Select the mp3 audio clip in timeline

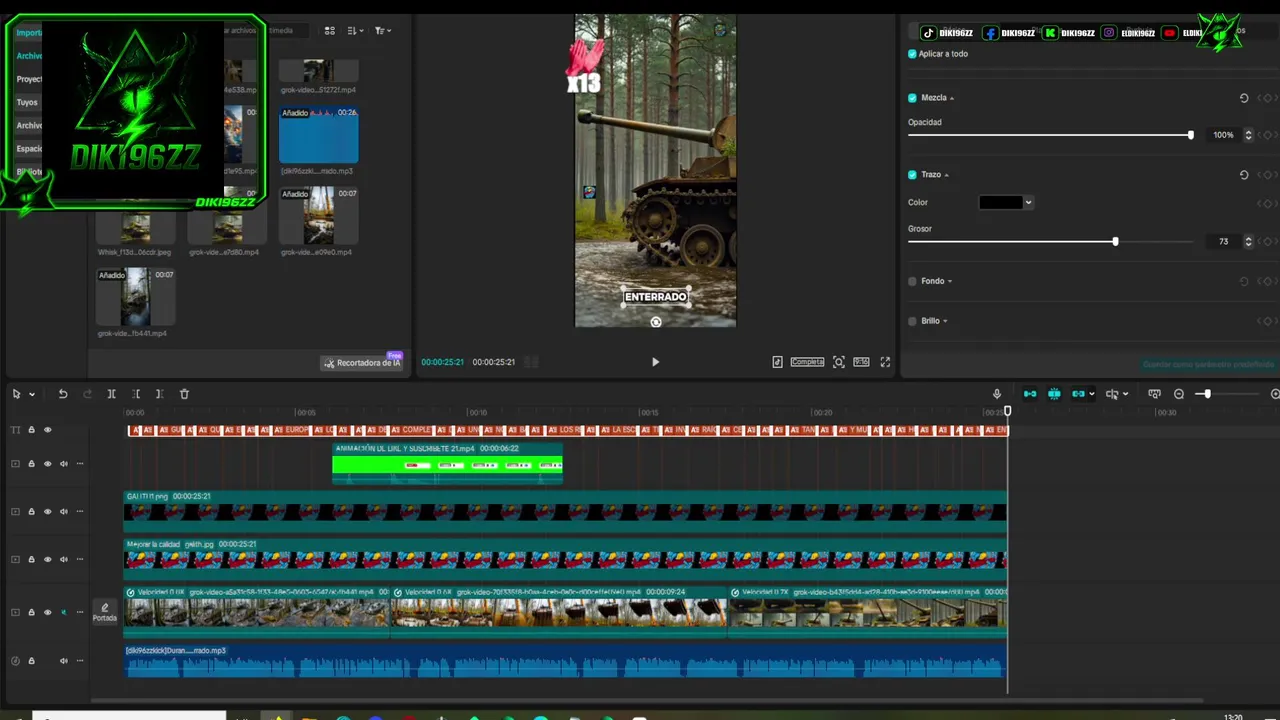pos(565,661)
